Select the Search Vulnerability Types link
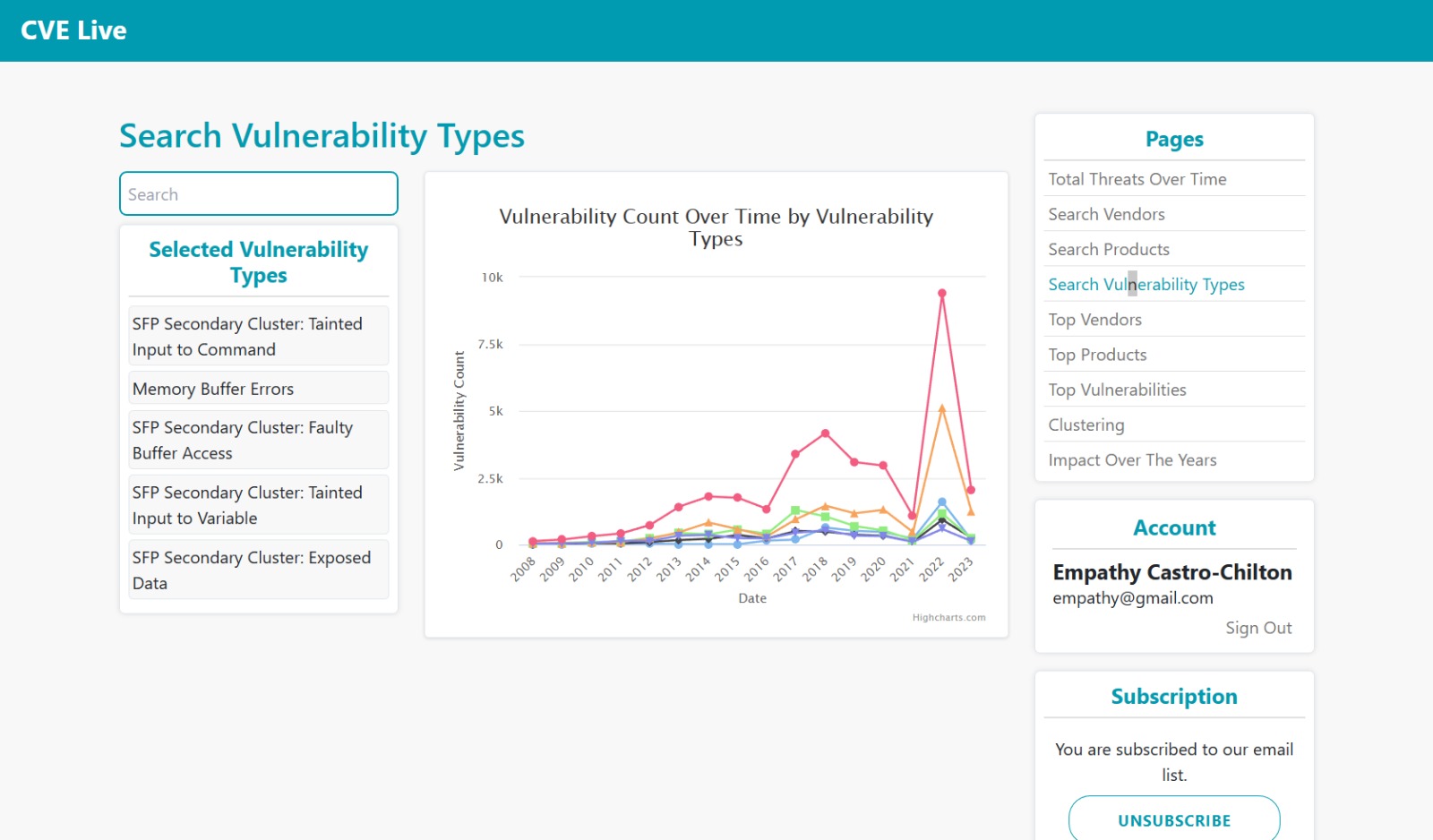 click(1146, 284)
